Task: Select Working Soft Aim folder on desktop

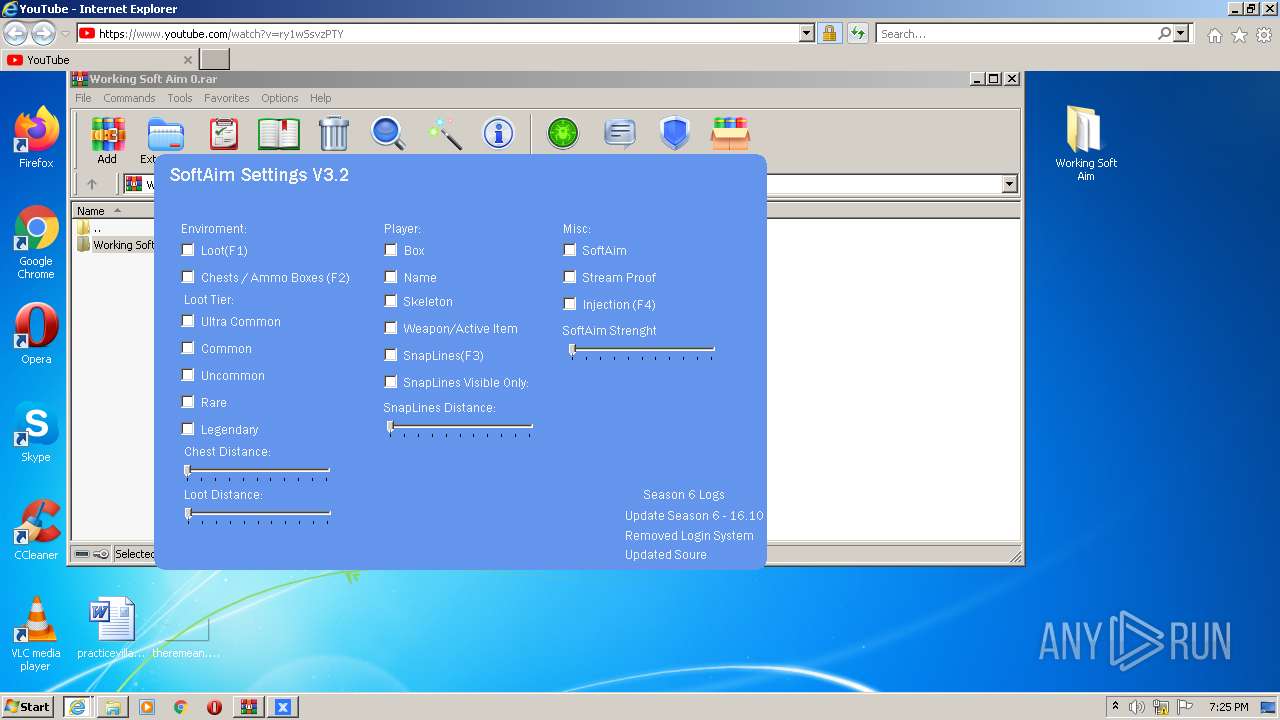Action: [1086, 144]
